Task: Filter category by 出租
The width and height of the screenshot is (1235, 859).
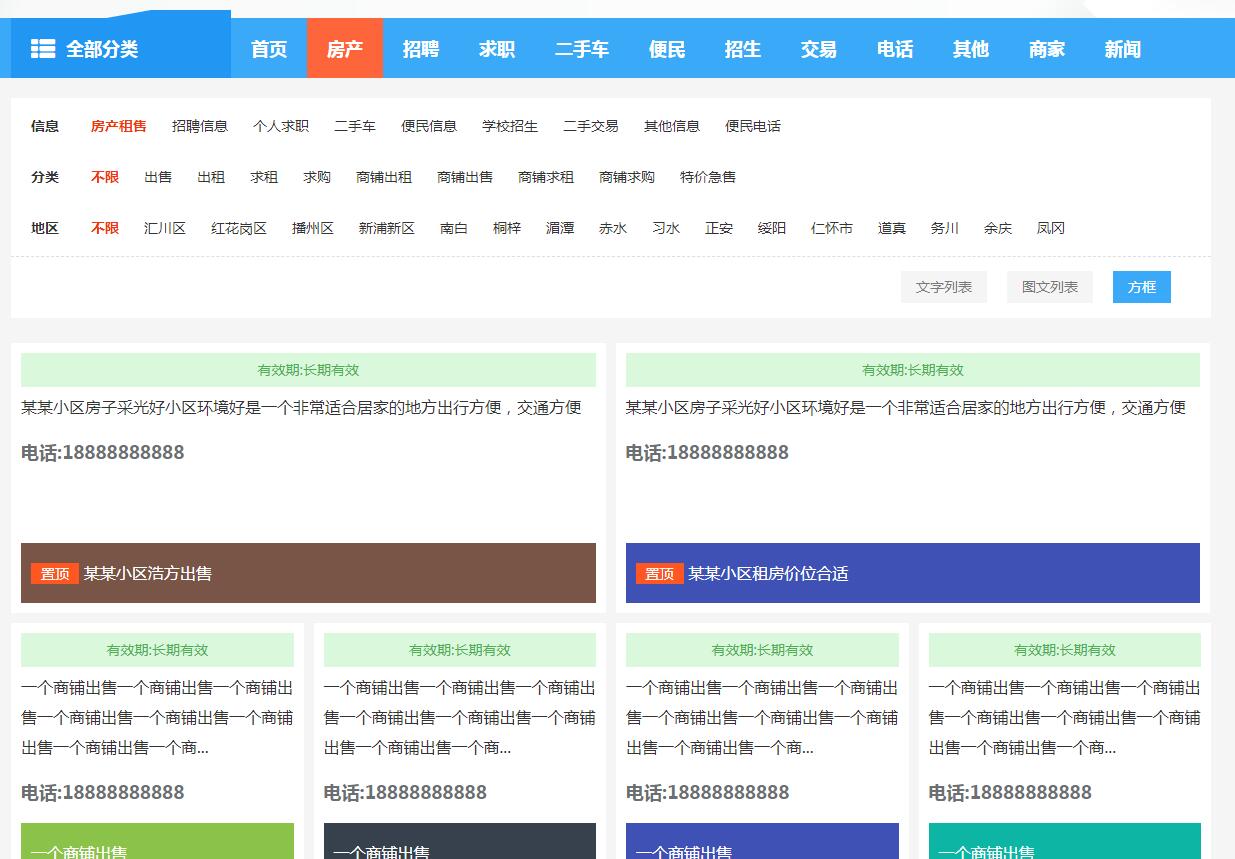Action: point(211,177)
